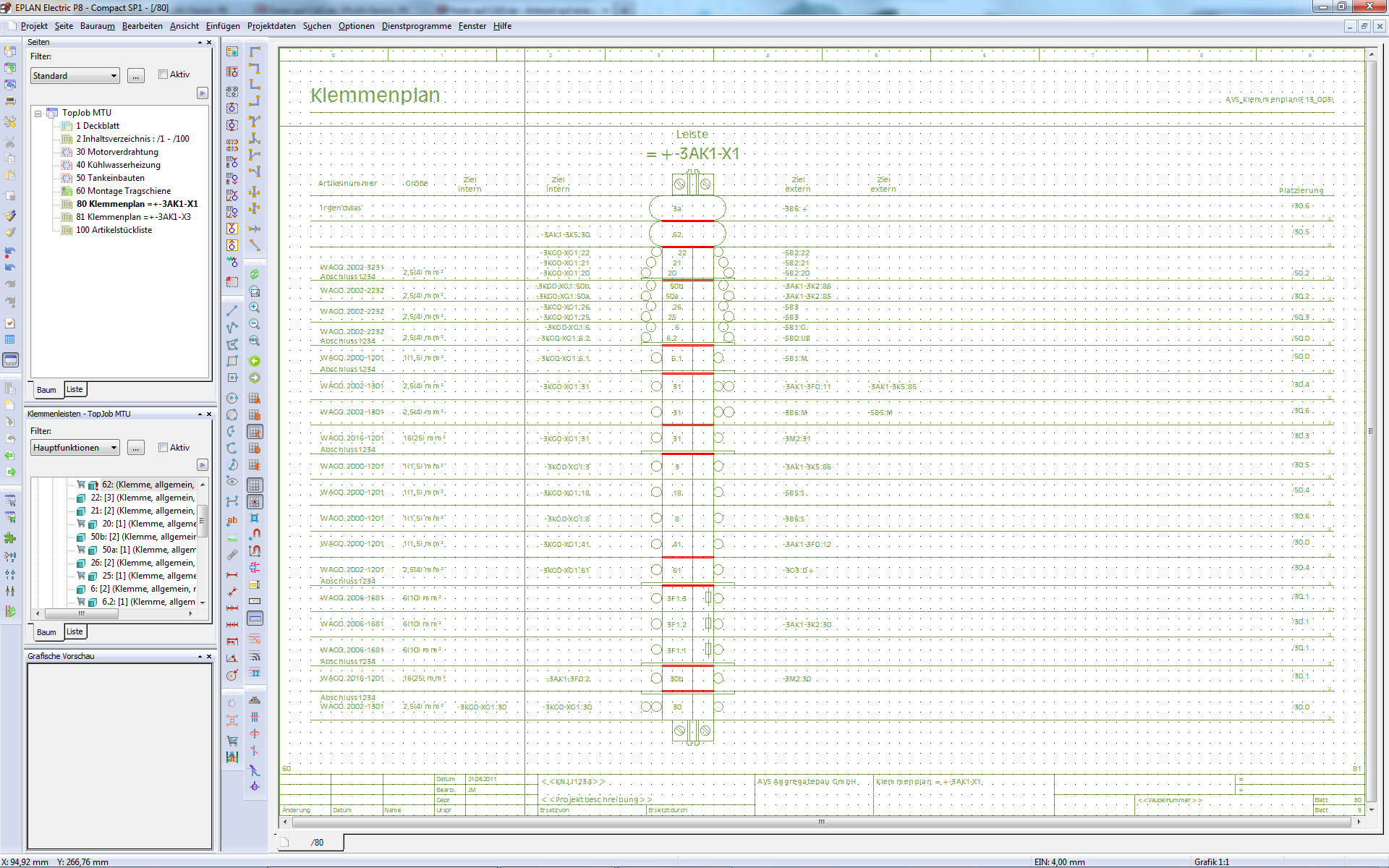
Task: Switch to Liste tab in Klemmenleisten panel
Action: [75, 631]
